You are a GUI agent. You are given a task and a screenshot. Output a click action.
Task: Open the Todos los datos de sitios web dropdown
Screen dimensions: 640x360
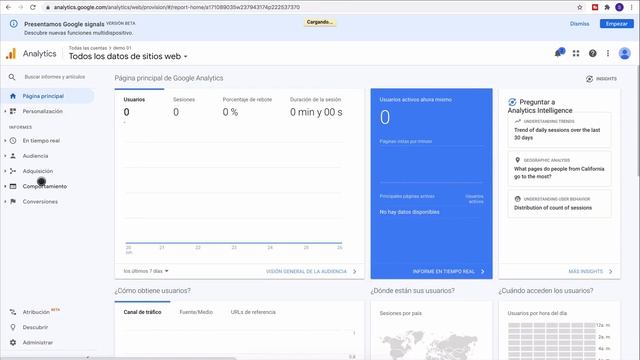pos(128,56)
